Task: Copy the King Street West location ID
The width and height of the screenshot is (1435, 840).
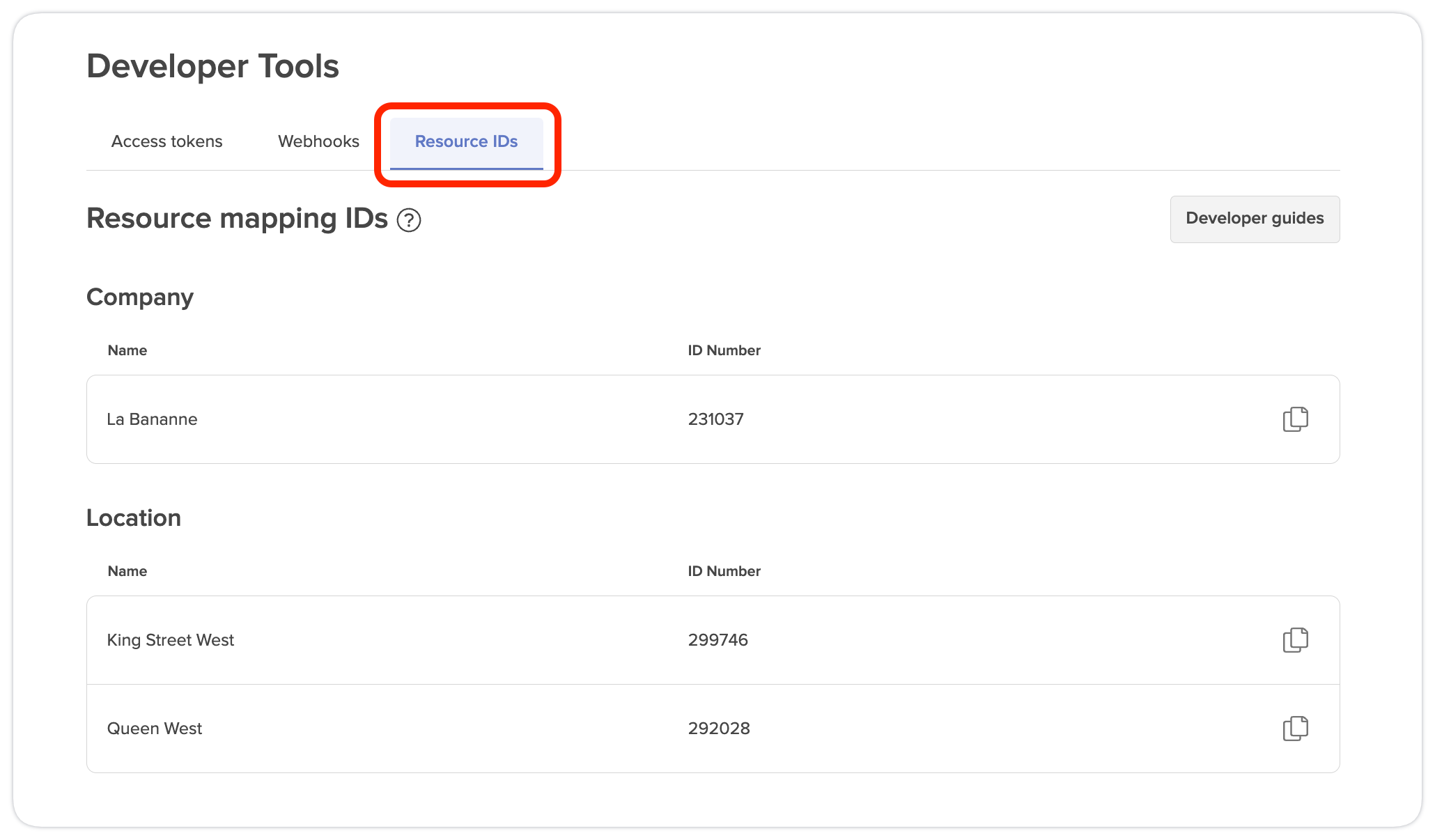Action: 1295,640
